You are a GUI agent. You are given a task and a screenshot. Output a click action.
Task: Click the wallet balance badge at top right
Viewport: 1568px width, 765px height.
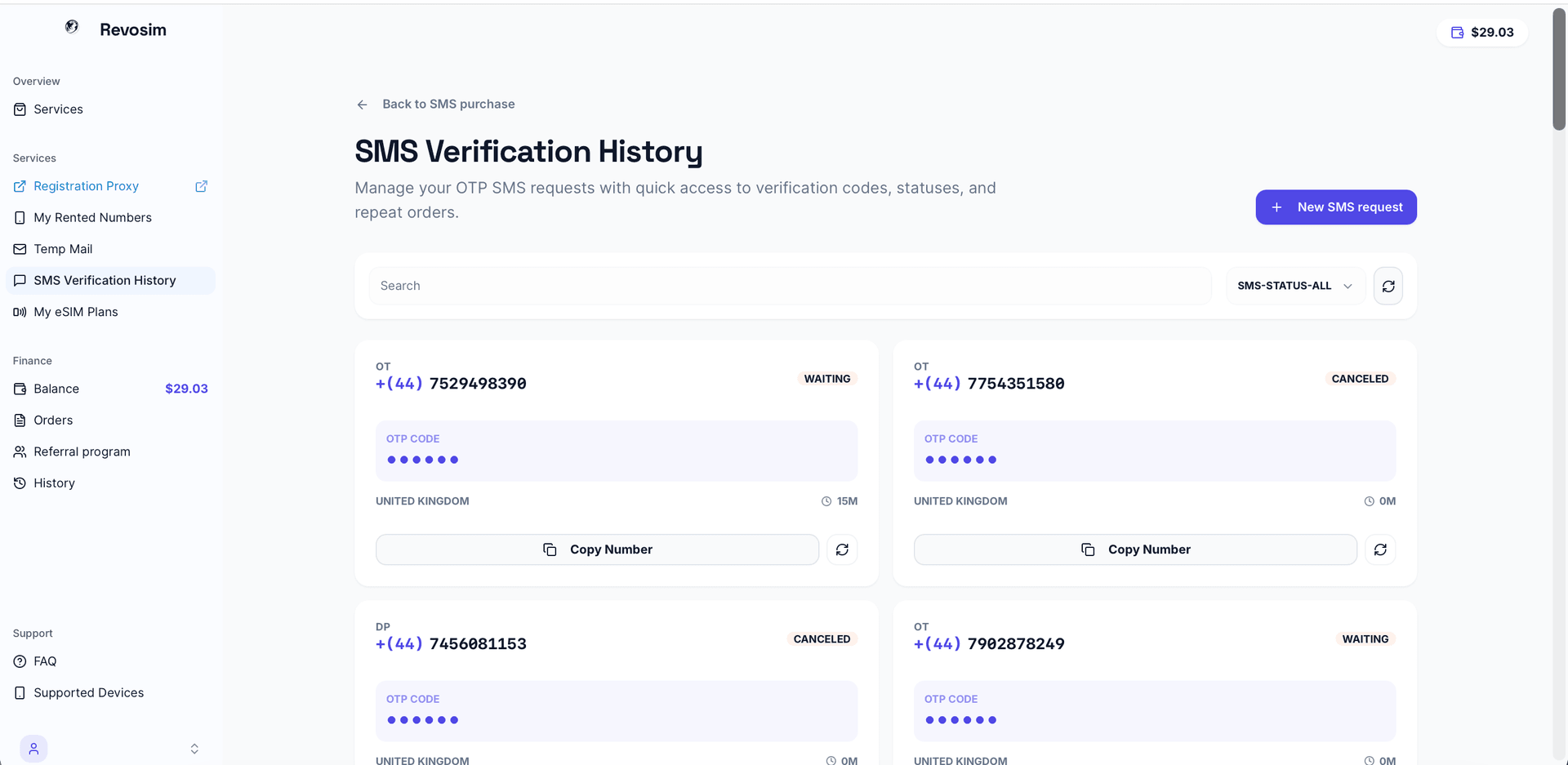(x=1482, y=33)
